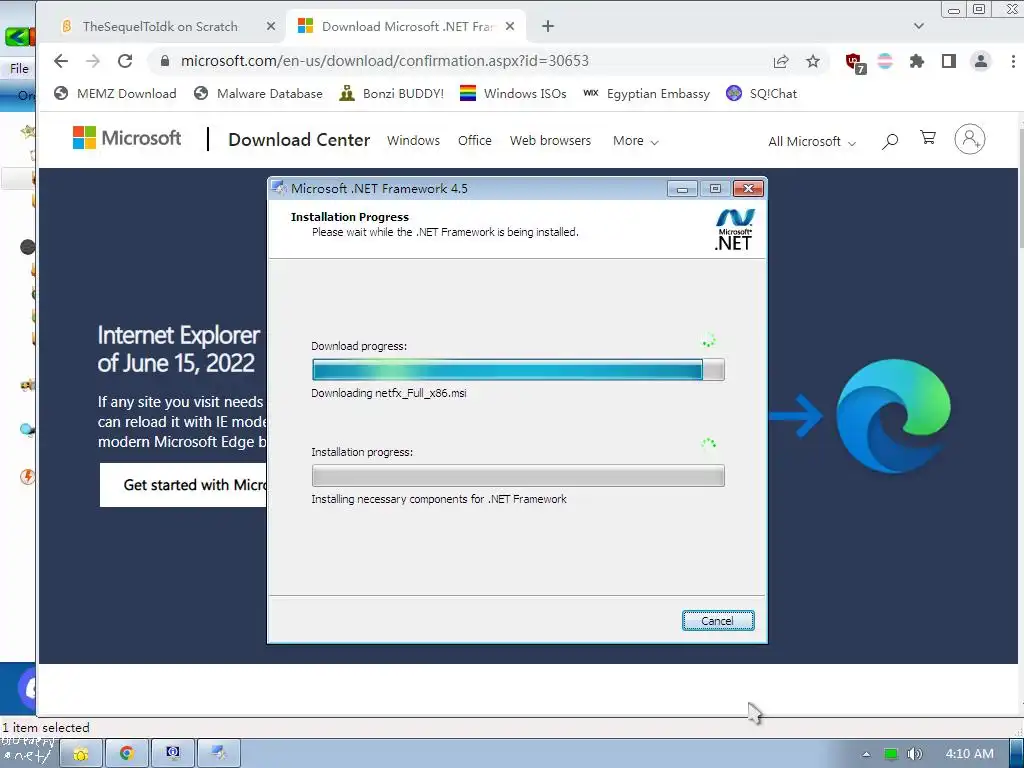This screenshot has width=1024, height=768.
Task: Click the Download progress bar
Action: 518,370
